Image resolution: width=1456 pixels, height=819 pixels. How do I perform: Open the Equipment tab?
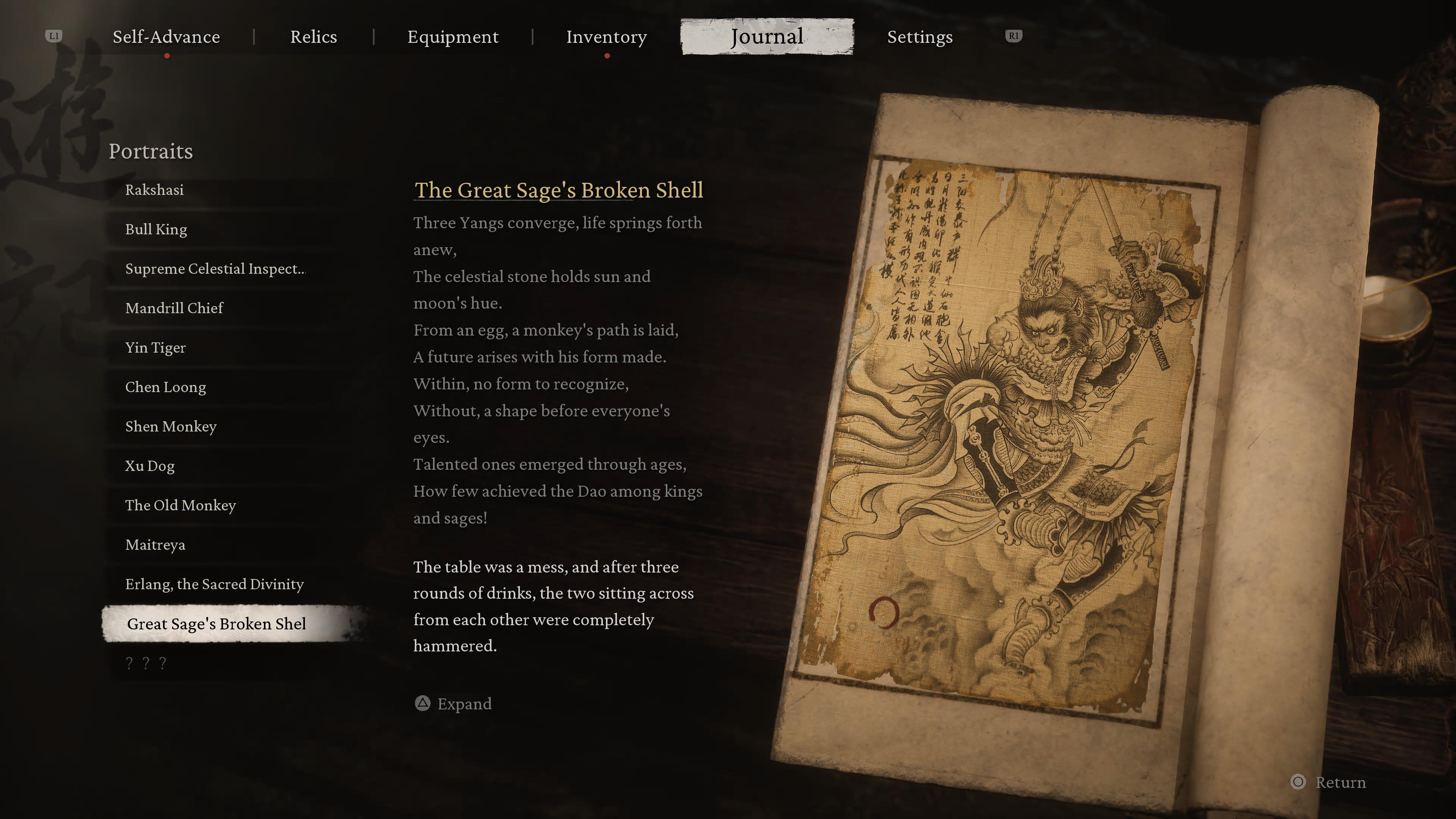tap(453, 37)
